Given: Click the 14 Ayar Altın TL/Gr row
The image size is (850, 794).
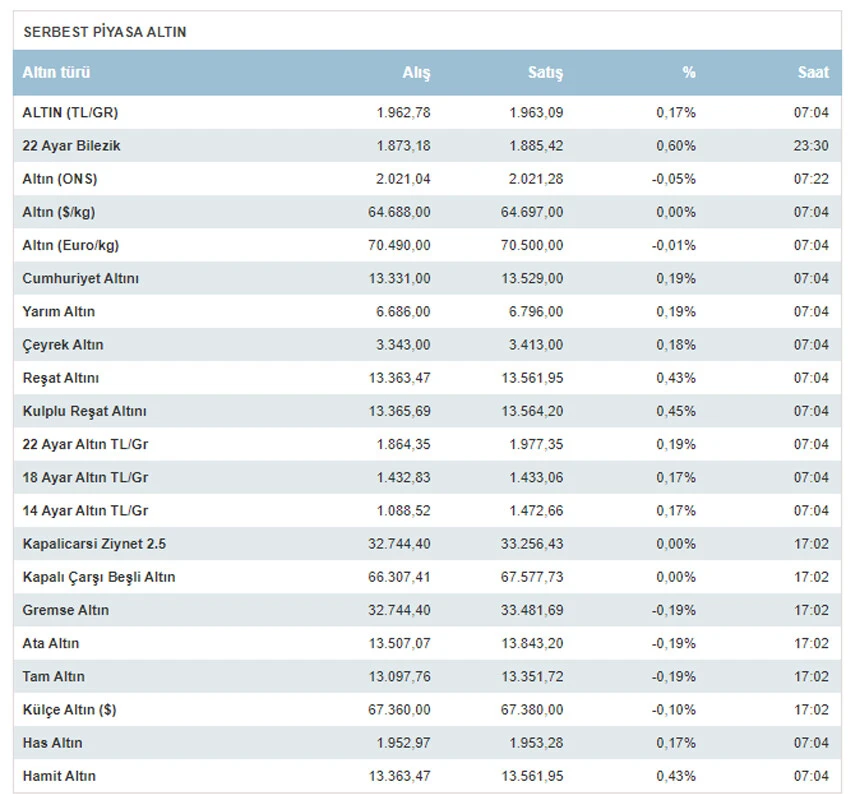Looking at the screenshot, I should [x=85, y=510].
